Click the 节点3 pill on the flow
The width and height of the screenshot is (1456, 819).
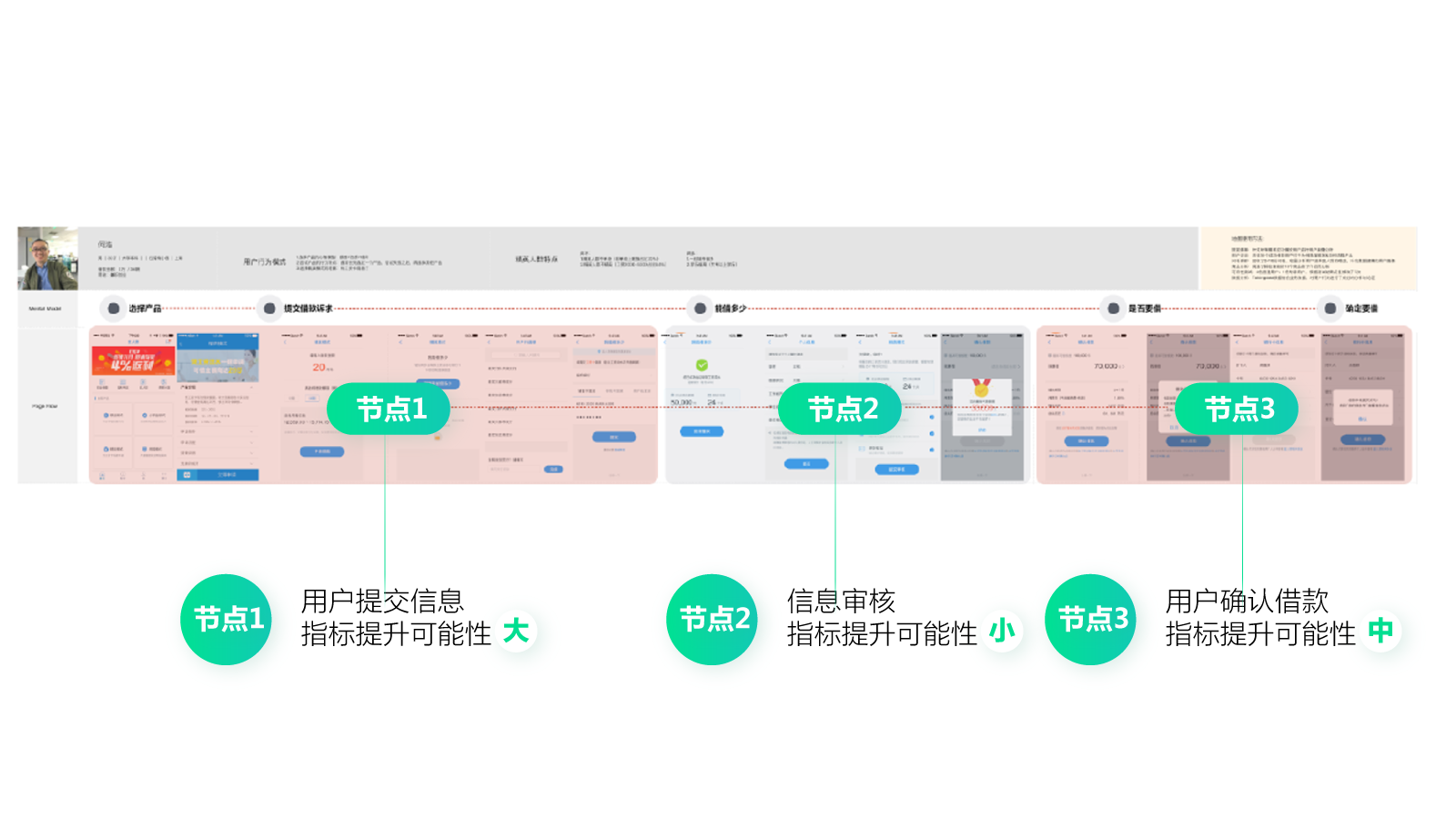point(1238,409)
